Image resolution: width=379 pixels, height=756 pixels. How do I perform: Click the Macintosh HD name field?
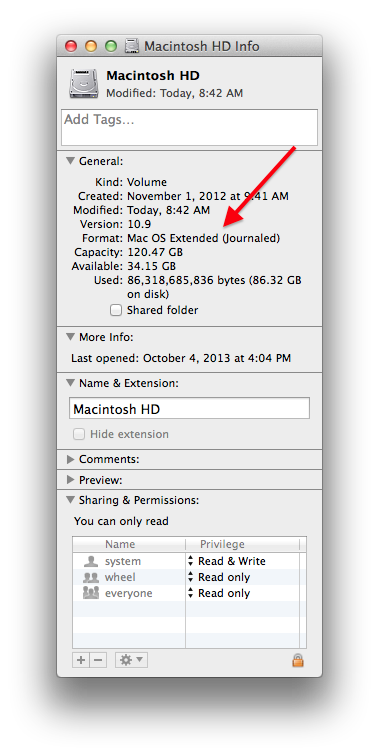point(189,408)
